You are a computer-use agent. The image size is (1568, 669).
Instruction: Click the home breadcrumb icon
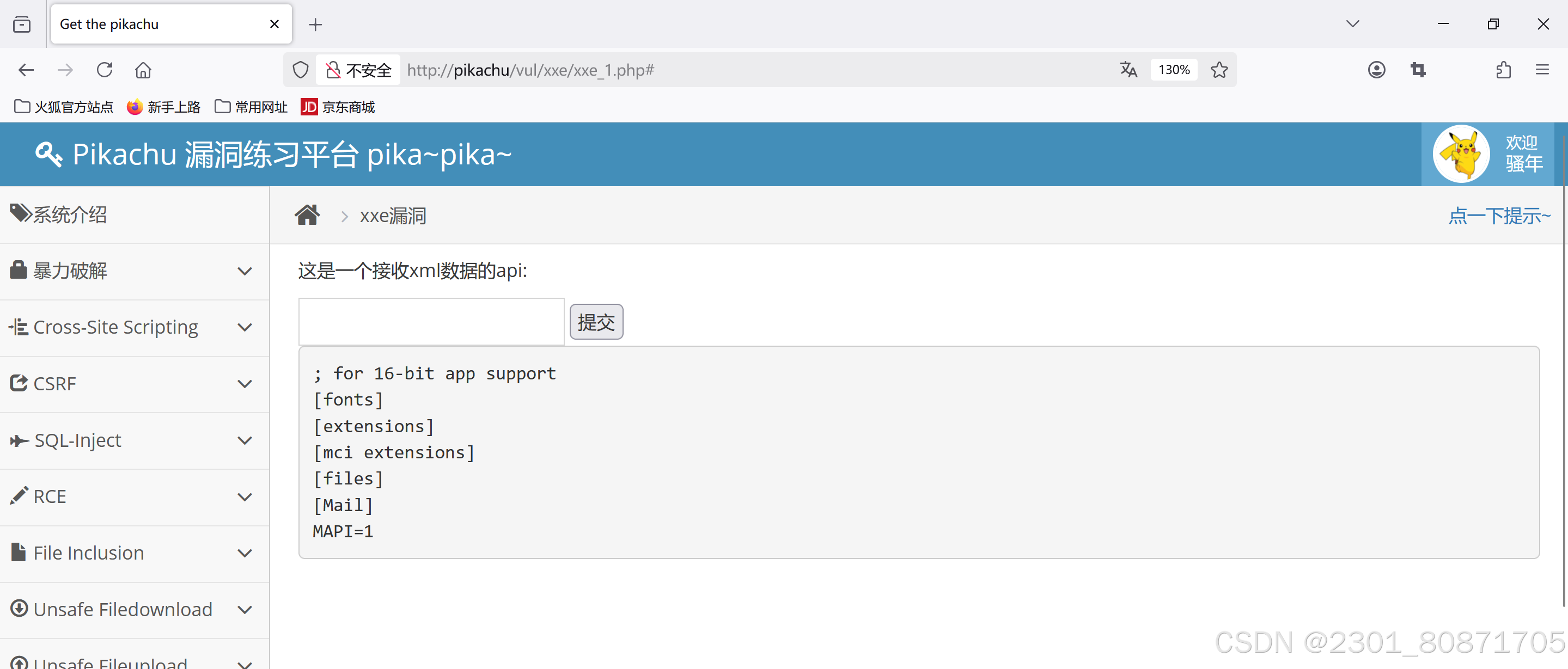(307, 216)
